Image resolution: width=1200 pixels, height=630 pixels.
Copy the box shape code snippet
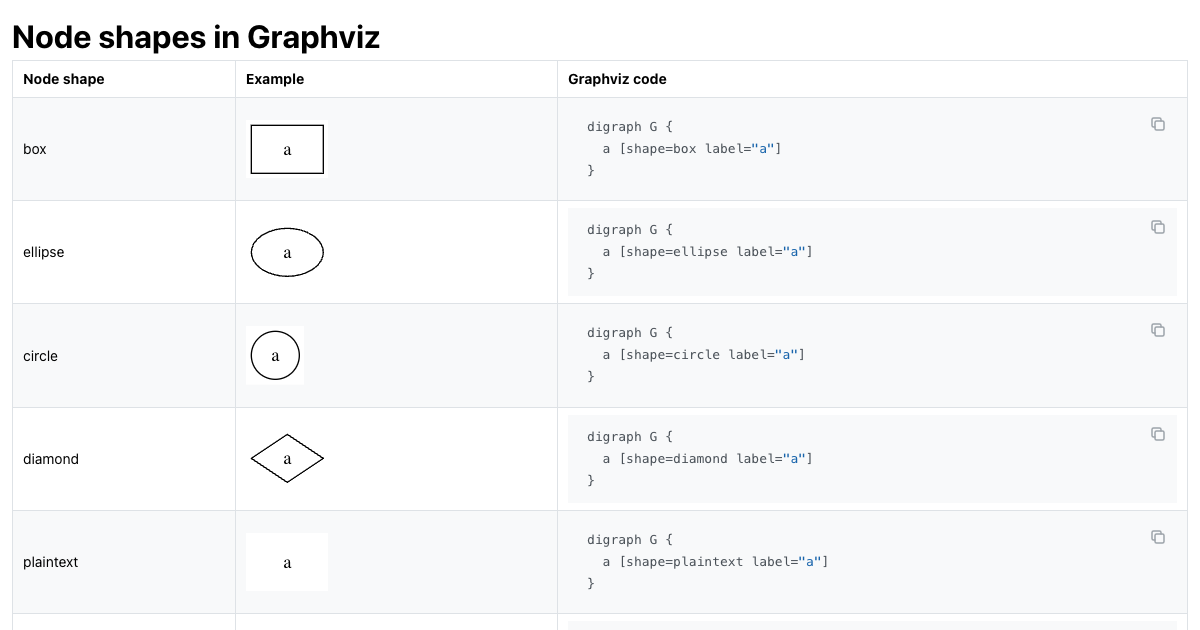tap(1158, 124)
